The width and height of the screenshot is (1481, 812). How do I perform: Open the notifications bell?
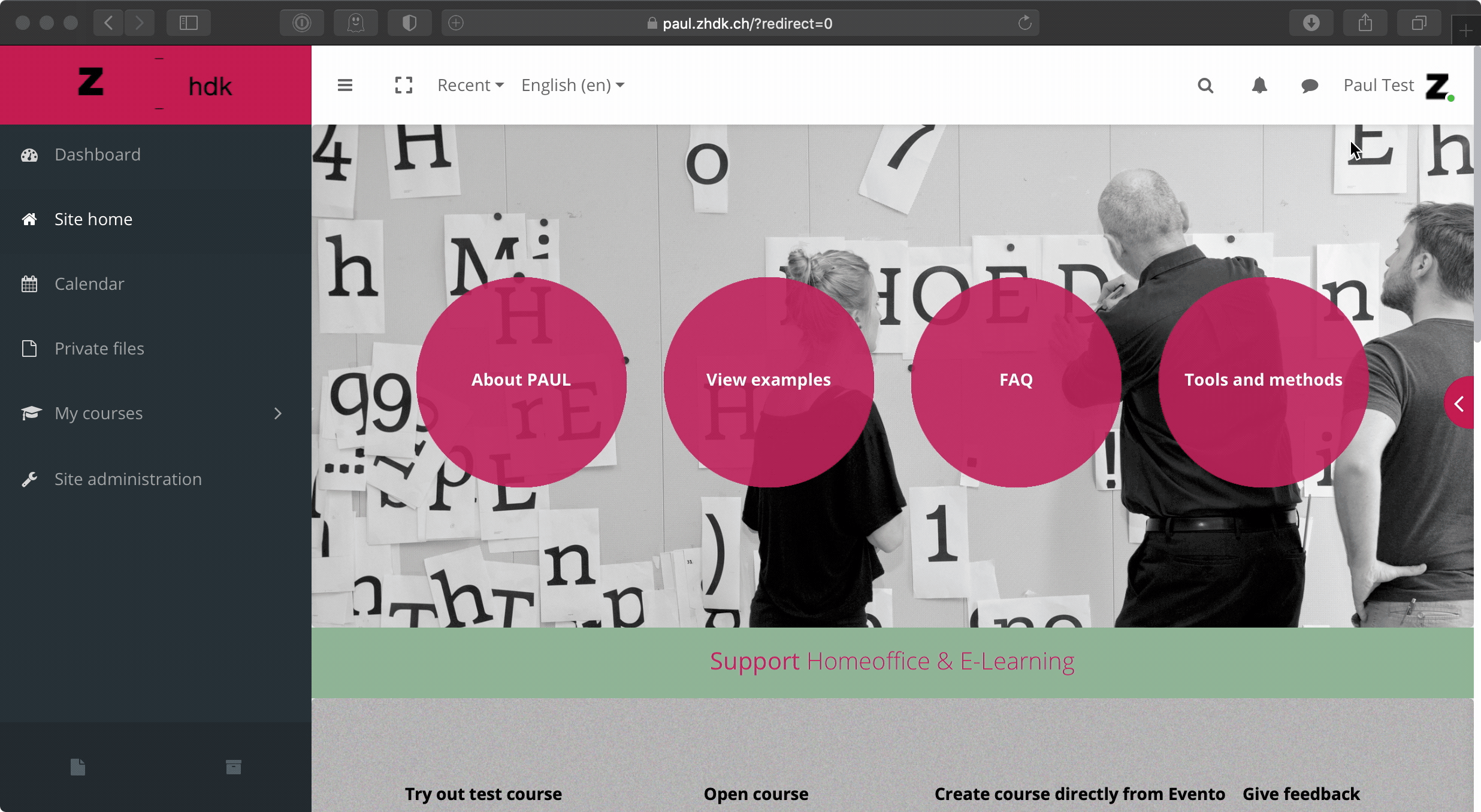(1259, 86)
